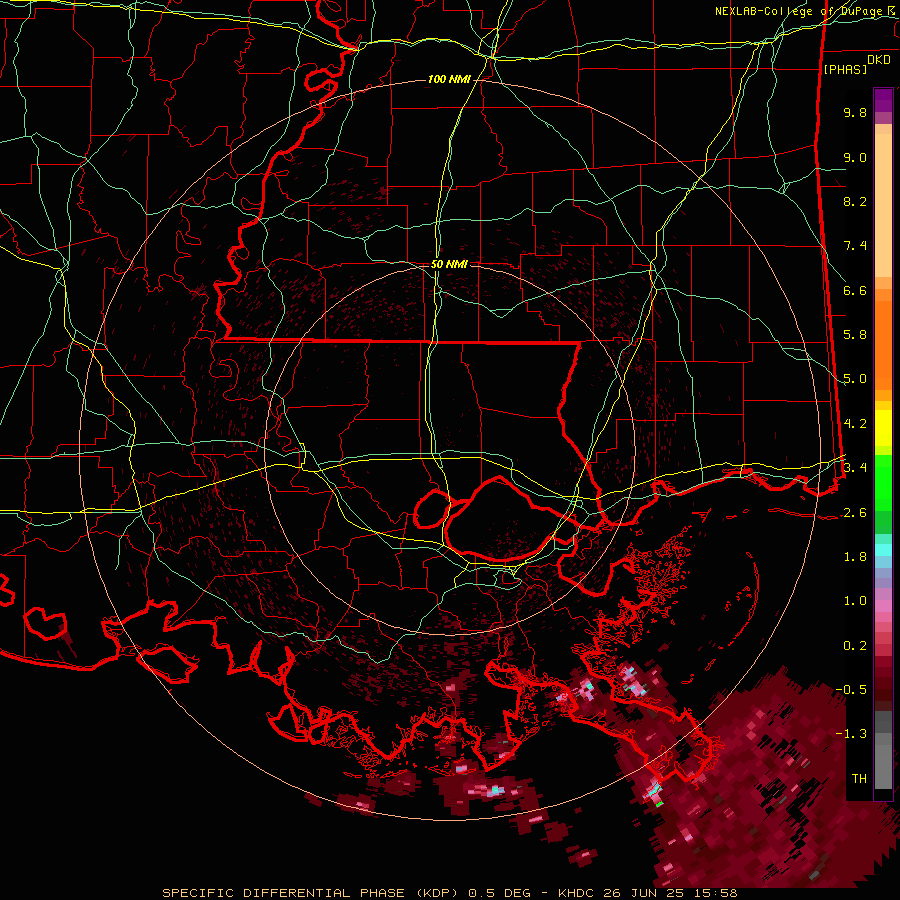Click the 0.2 value on the color scale
900x900 pixels.
point(855,646)
